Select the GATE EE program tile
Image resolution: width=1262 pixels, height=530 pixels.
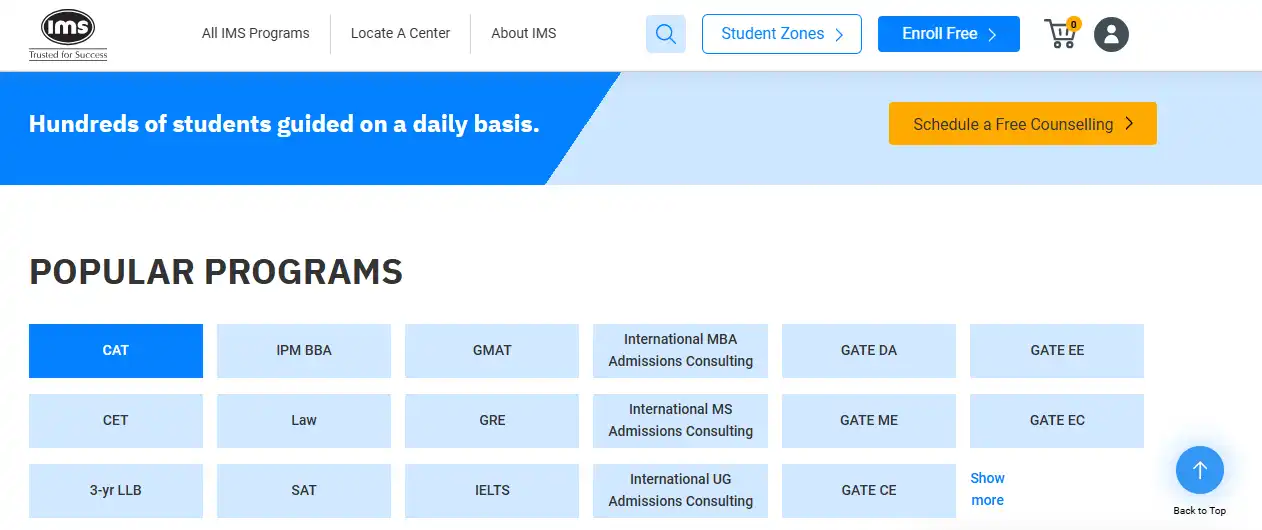click(1057, 351)
